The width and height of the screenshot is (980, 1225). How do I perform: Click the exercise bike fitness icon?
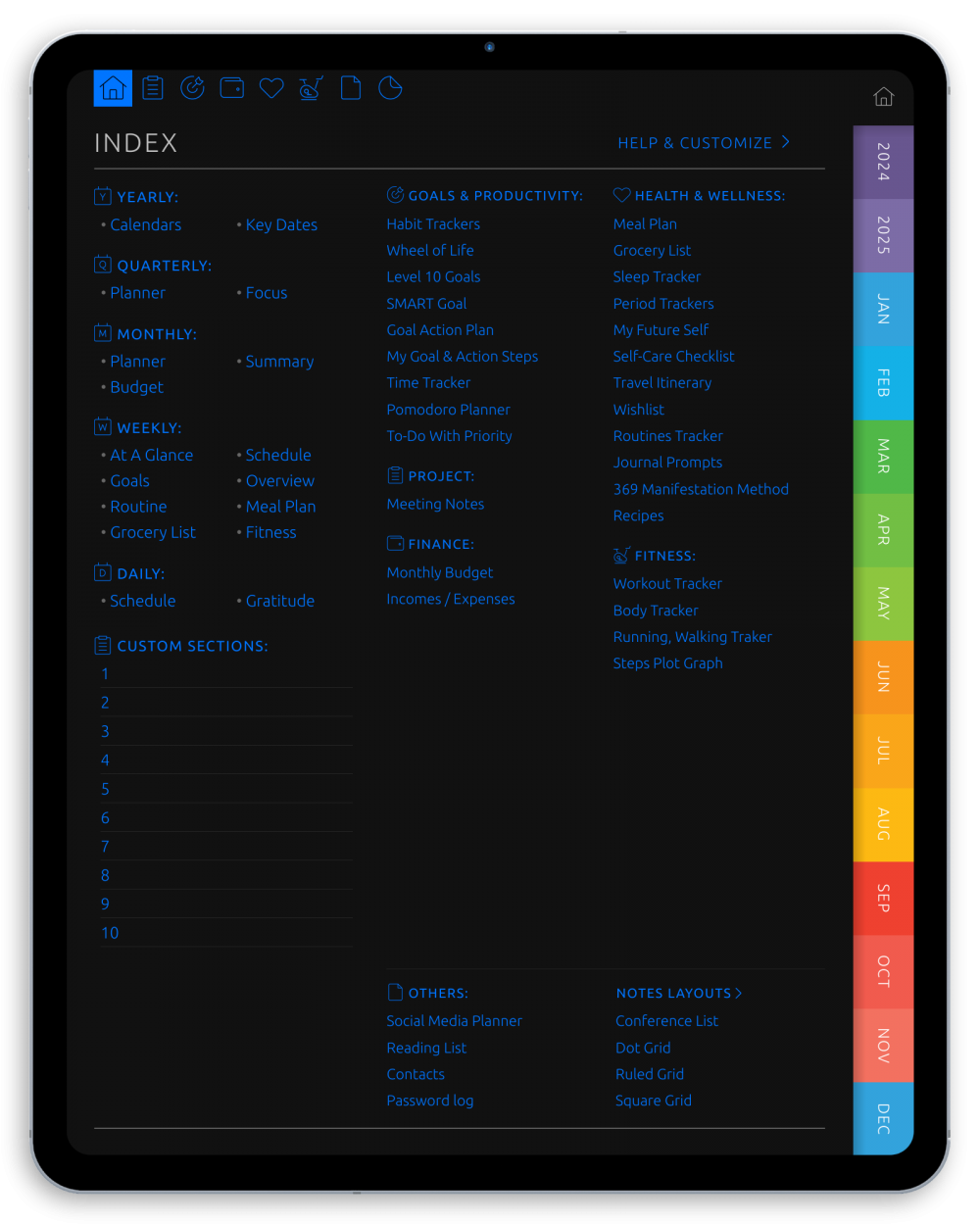click(311, 88)
